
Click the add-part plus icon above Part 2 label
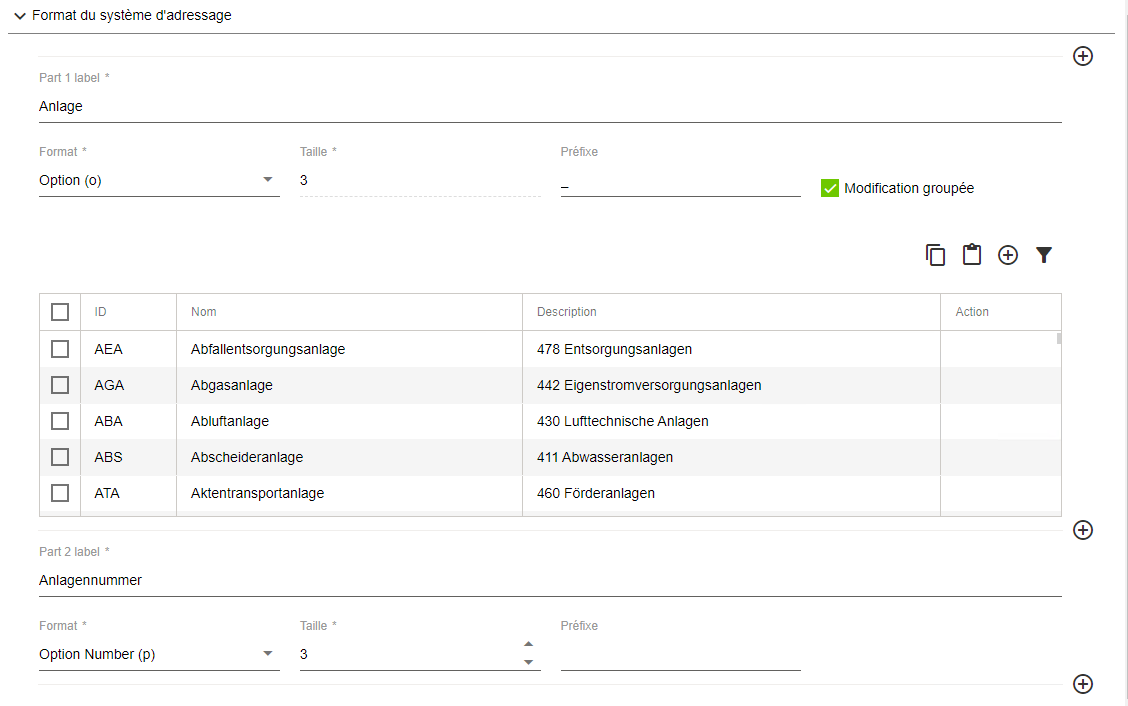pyautogui.click(x=1083, y=530)
